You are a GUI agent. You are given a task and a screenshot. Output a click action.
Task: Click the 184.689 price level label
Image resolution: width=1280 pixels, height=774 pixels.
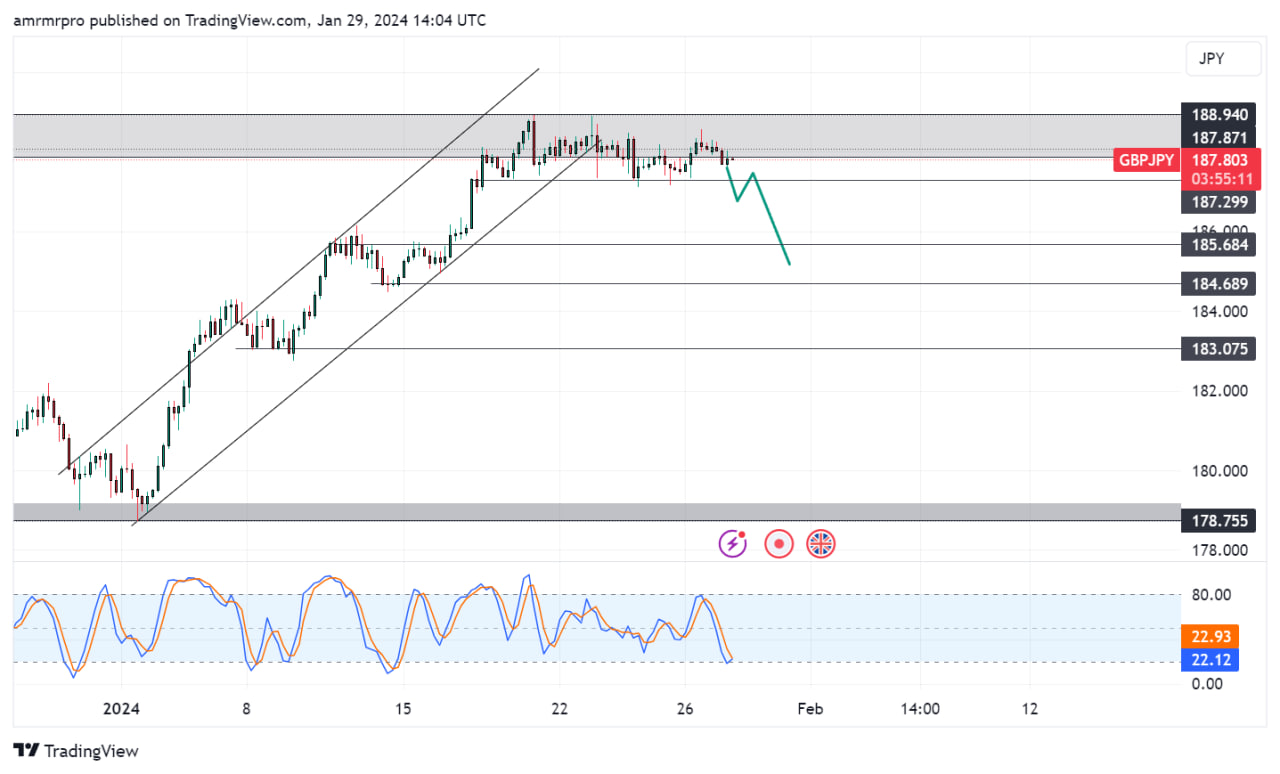pos(1218,284)
